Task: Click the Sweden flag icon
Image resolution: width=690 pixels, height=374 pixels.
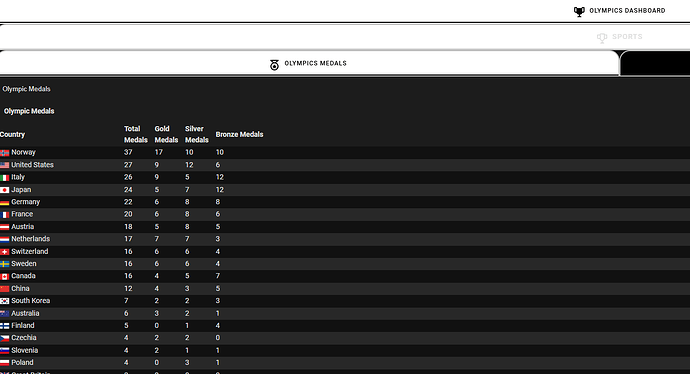Action: click(x=4, y=264)
